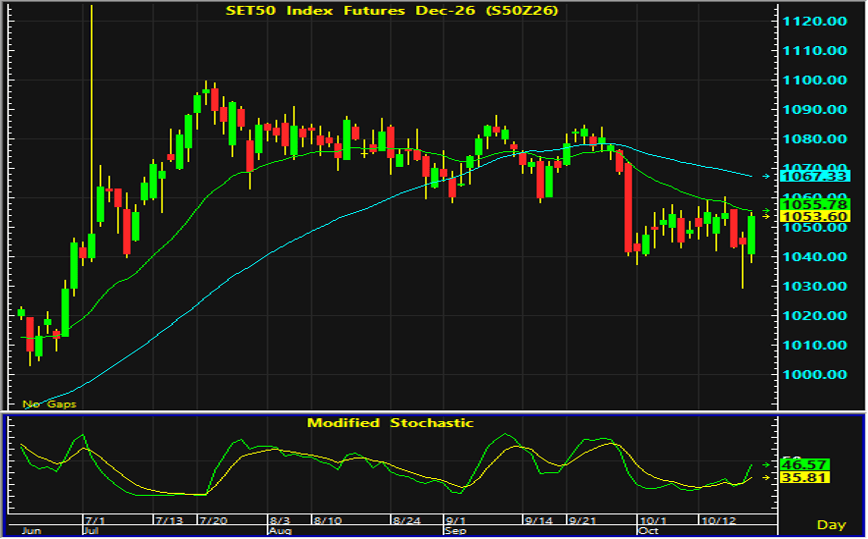Click the green arrow beside 46.57
The image size is (868, 539).
pos(766,464)
